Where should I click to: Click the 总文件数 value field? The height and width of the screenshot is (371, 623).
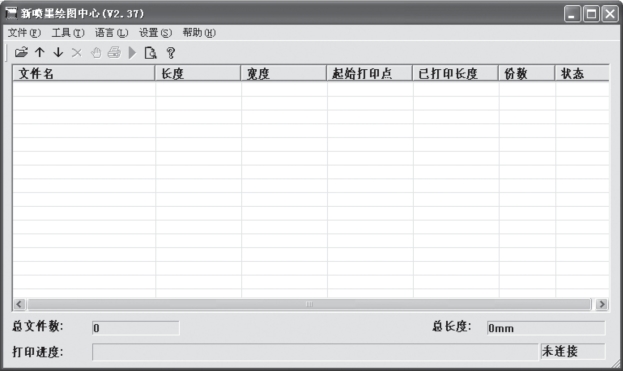pyautogui.click(x=135, y=328)
